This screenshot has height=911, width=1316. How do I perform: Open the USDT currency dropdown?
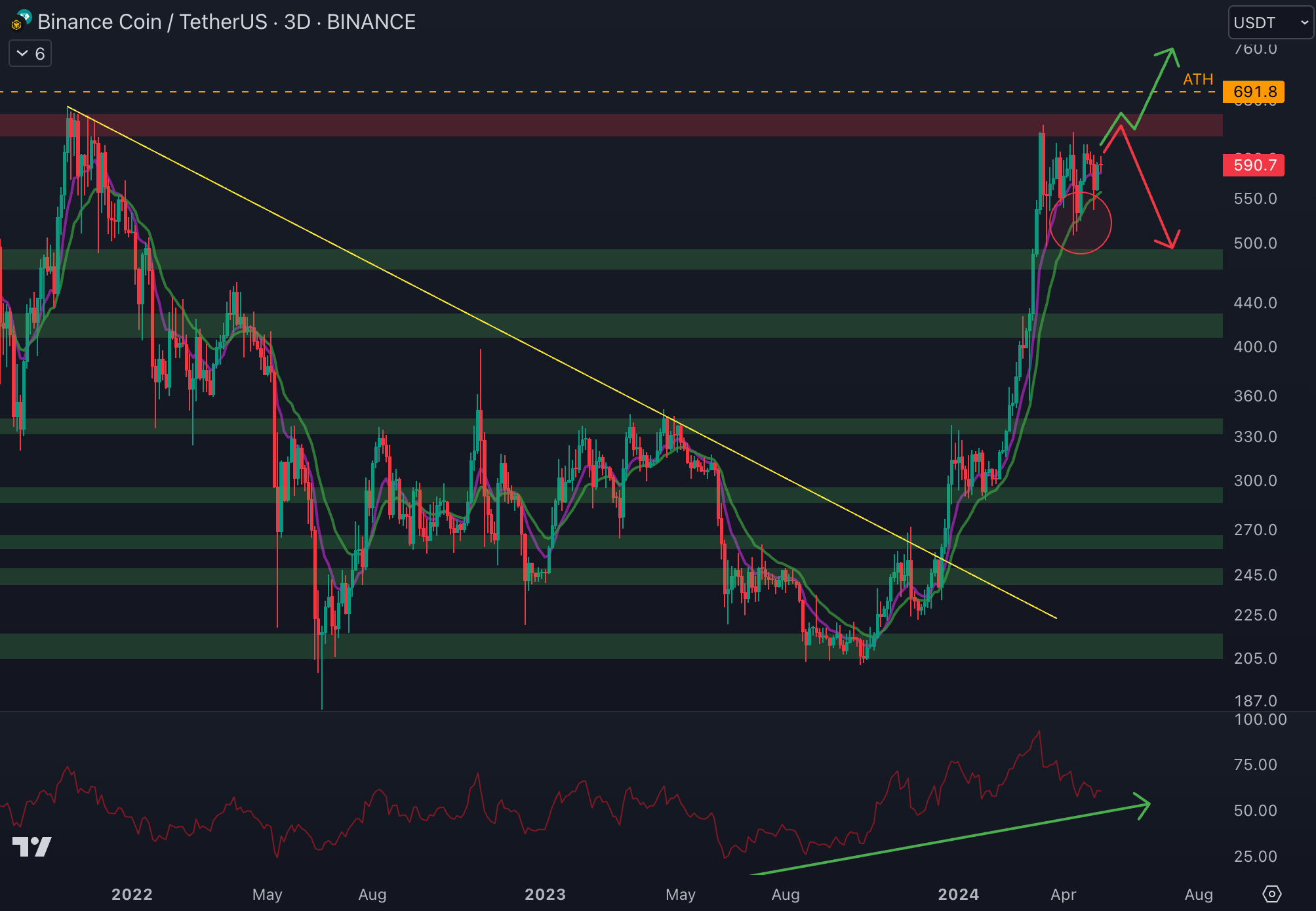(1262, 23)
